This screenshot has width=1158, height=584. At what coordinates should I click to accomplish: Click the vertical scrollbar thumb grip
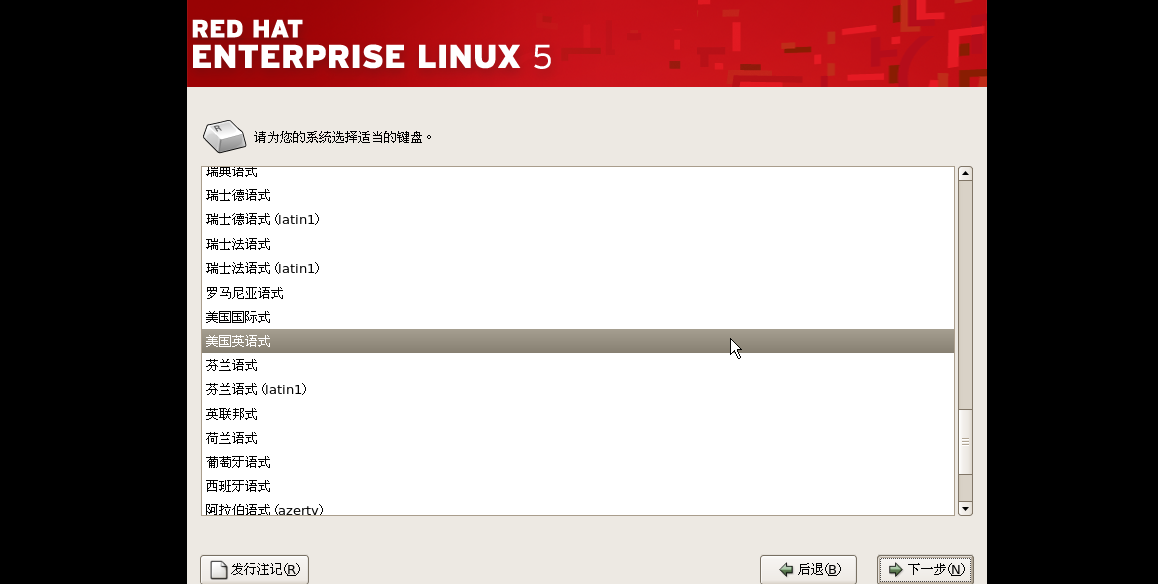point(965,440)
